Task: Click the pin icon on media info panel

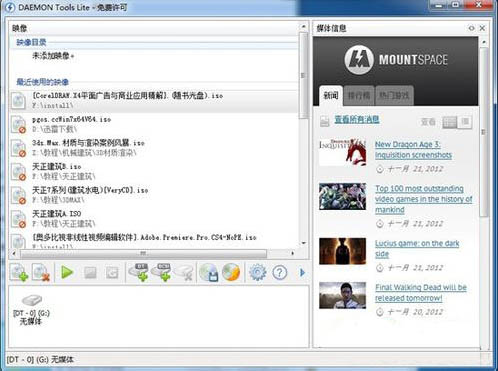Action: (x=471, y=28)
